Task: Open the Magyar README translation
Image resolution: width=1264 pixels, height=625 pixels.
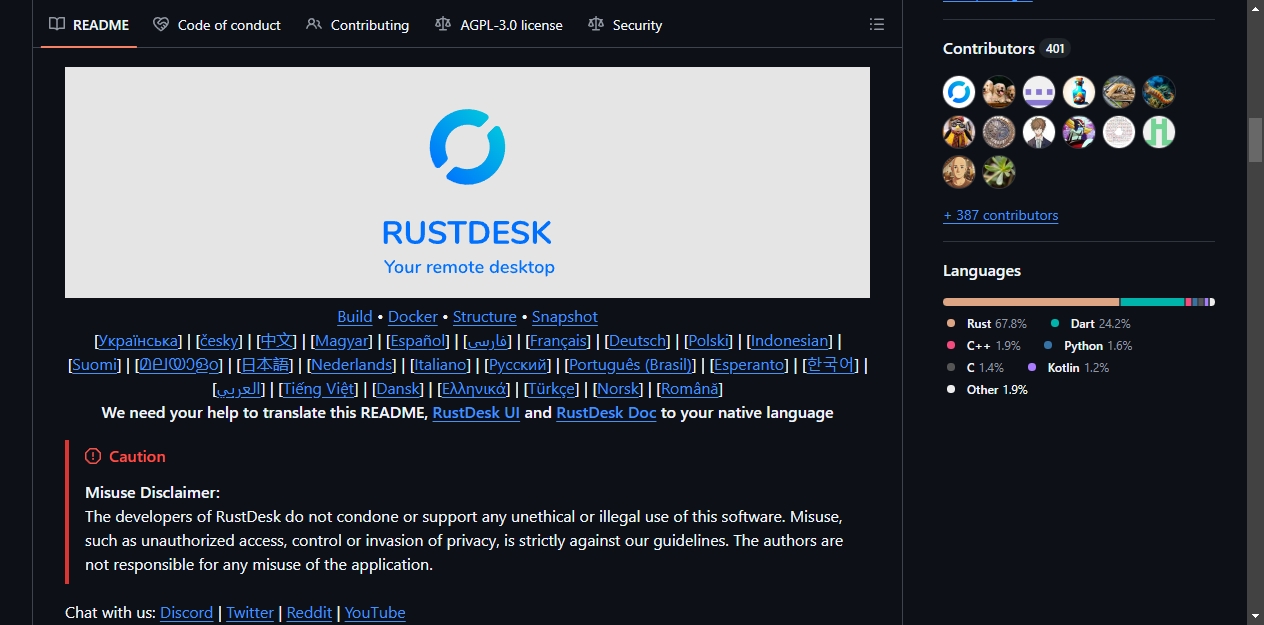Action: tap(342, 340)
